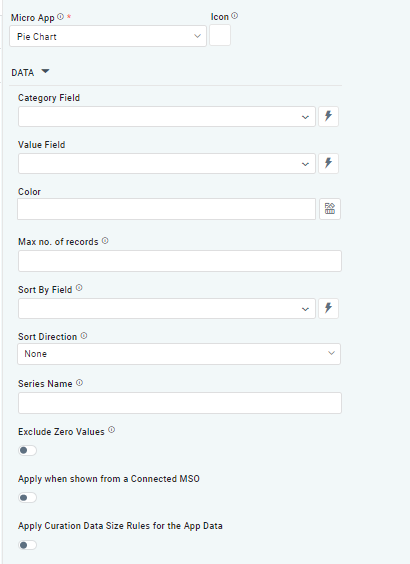Enable the Exclude Zero Values toggle

[x=27, y=450]
